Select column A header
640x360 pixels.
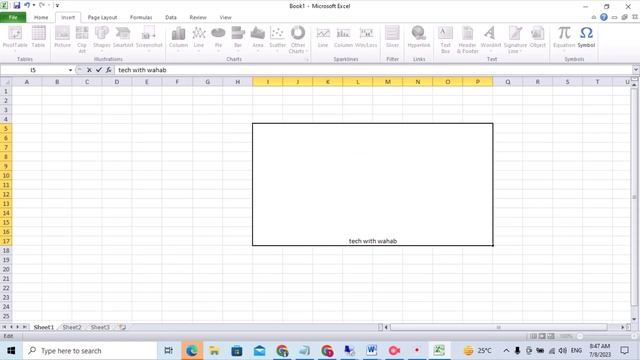(x=27, y=82)
